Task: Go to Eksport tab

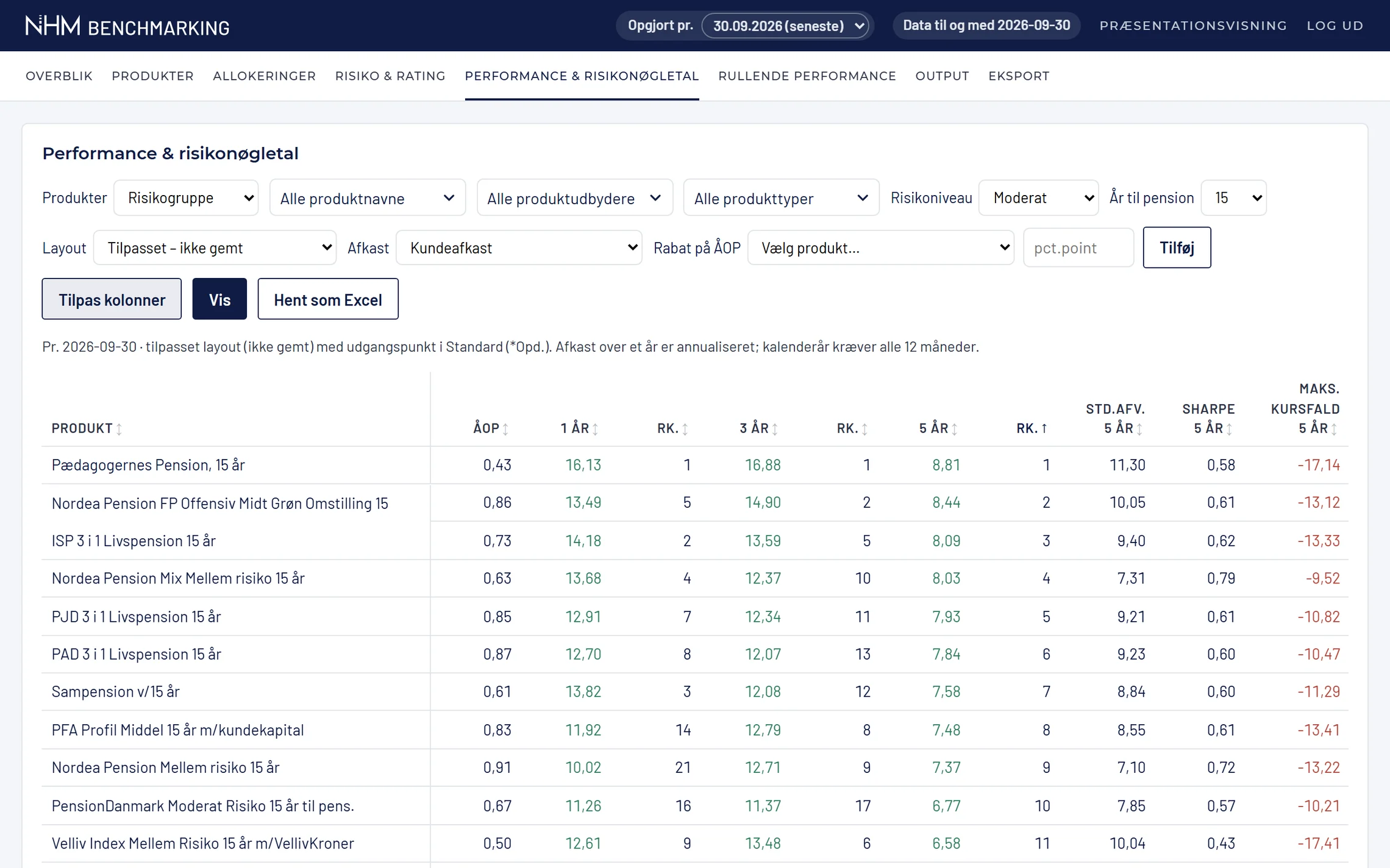Action: click(x=1019, y=76)
